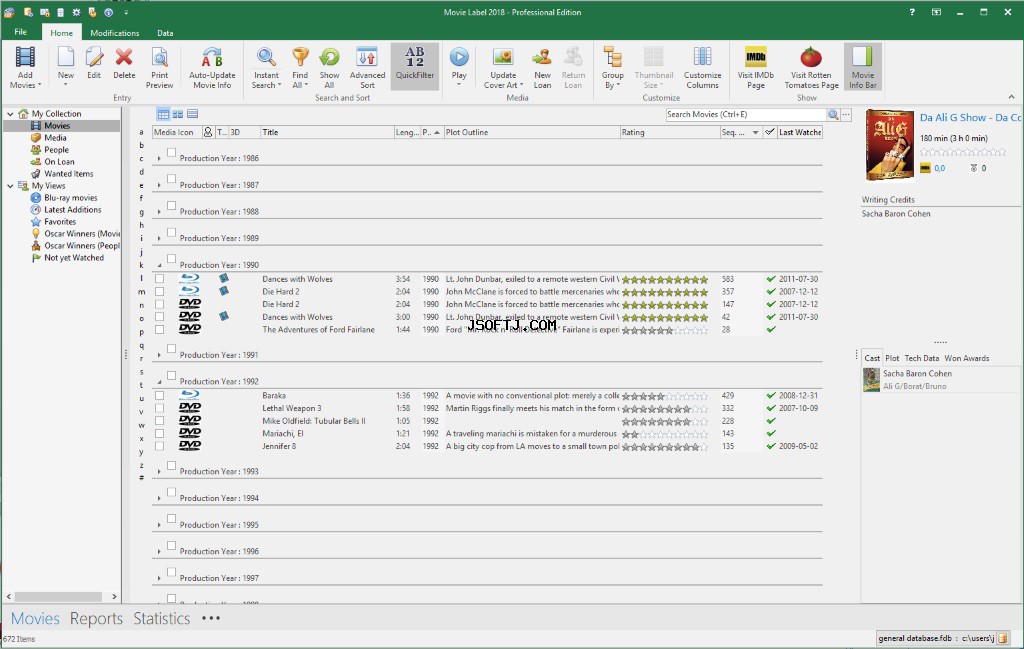
Task: Create a New movie entry
Action: click(x=66, y=67)
